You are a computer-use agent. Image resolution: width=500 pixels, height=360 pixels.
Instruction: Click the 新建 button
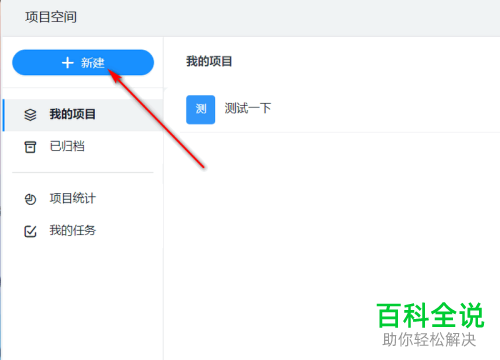pos(83,62)
